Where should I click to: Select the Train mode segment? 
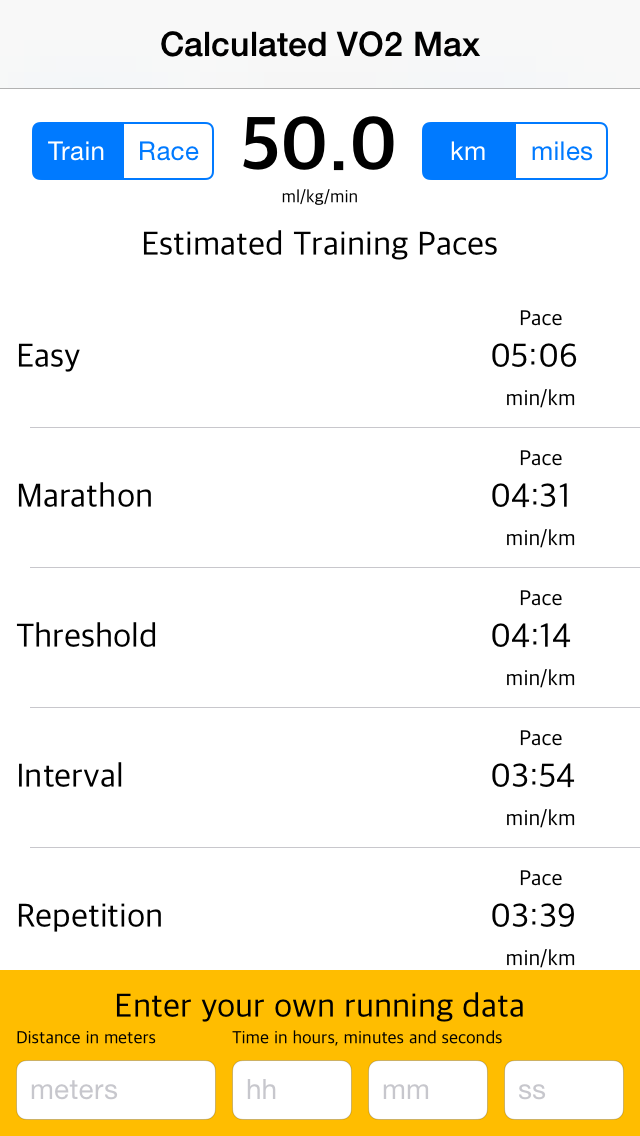tap(77, 151)
